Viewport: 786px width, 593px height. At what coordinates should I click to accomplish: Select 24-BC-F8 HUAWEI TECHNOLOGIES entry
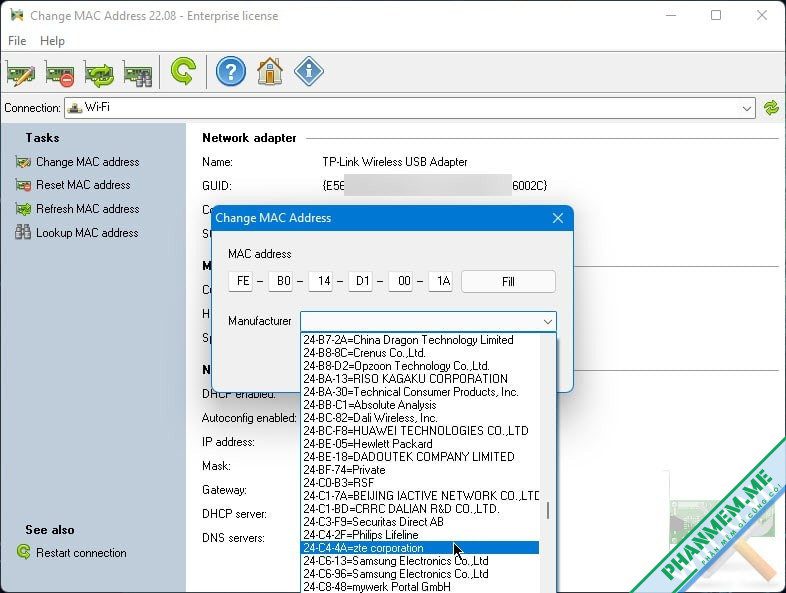click(x=420, y=431)
